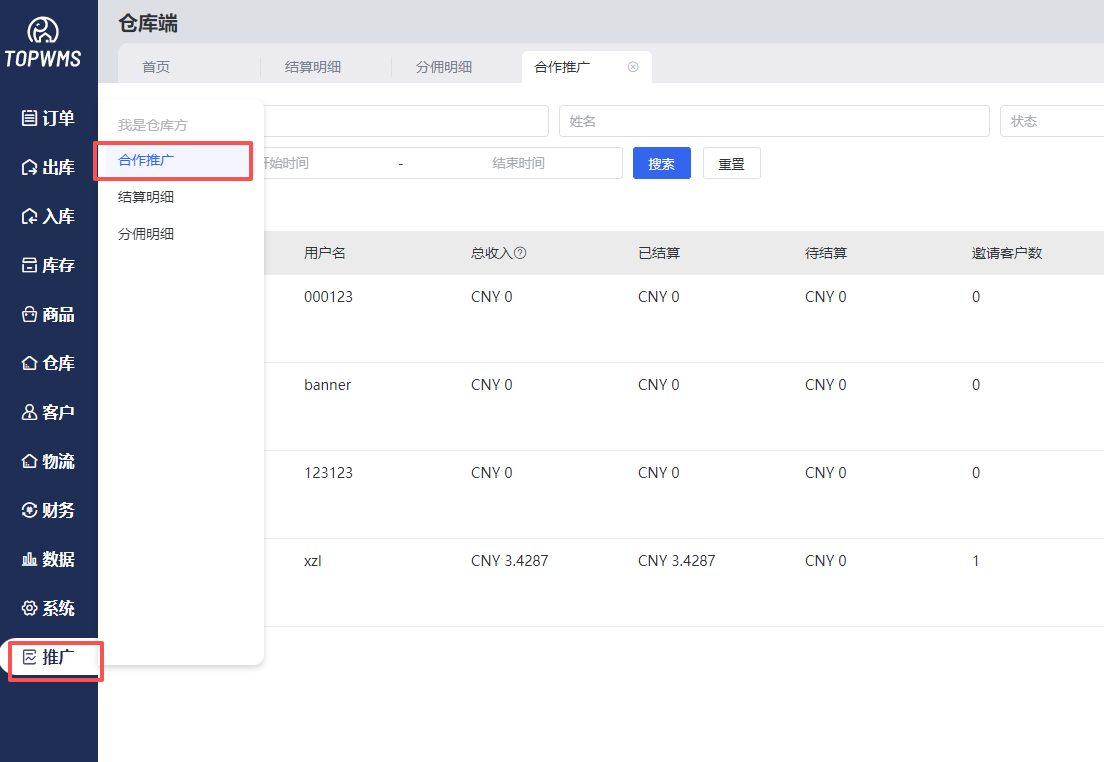Open the 出库 outbound sidebar icon
The image size is (1104, 762).
[29, 167]
